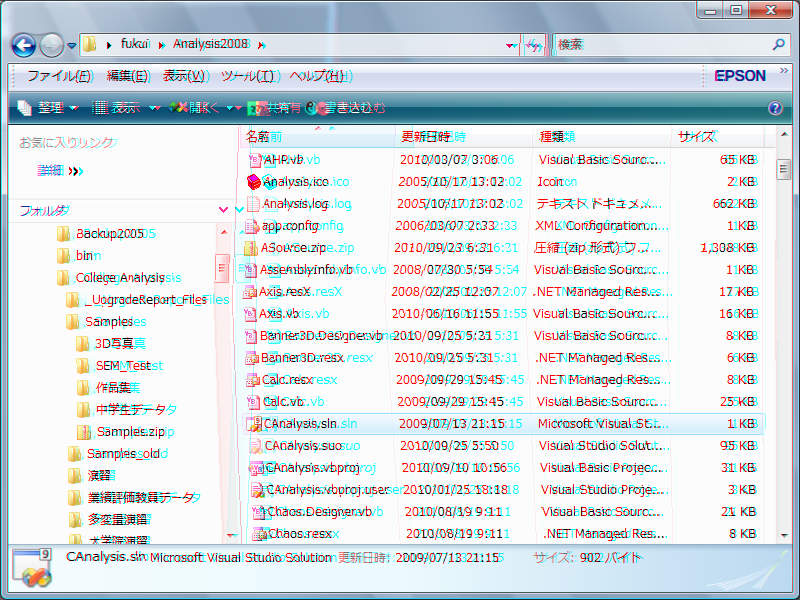Click the blue help question mark icon
800x600 pixels.
[775, 108]
